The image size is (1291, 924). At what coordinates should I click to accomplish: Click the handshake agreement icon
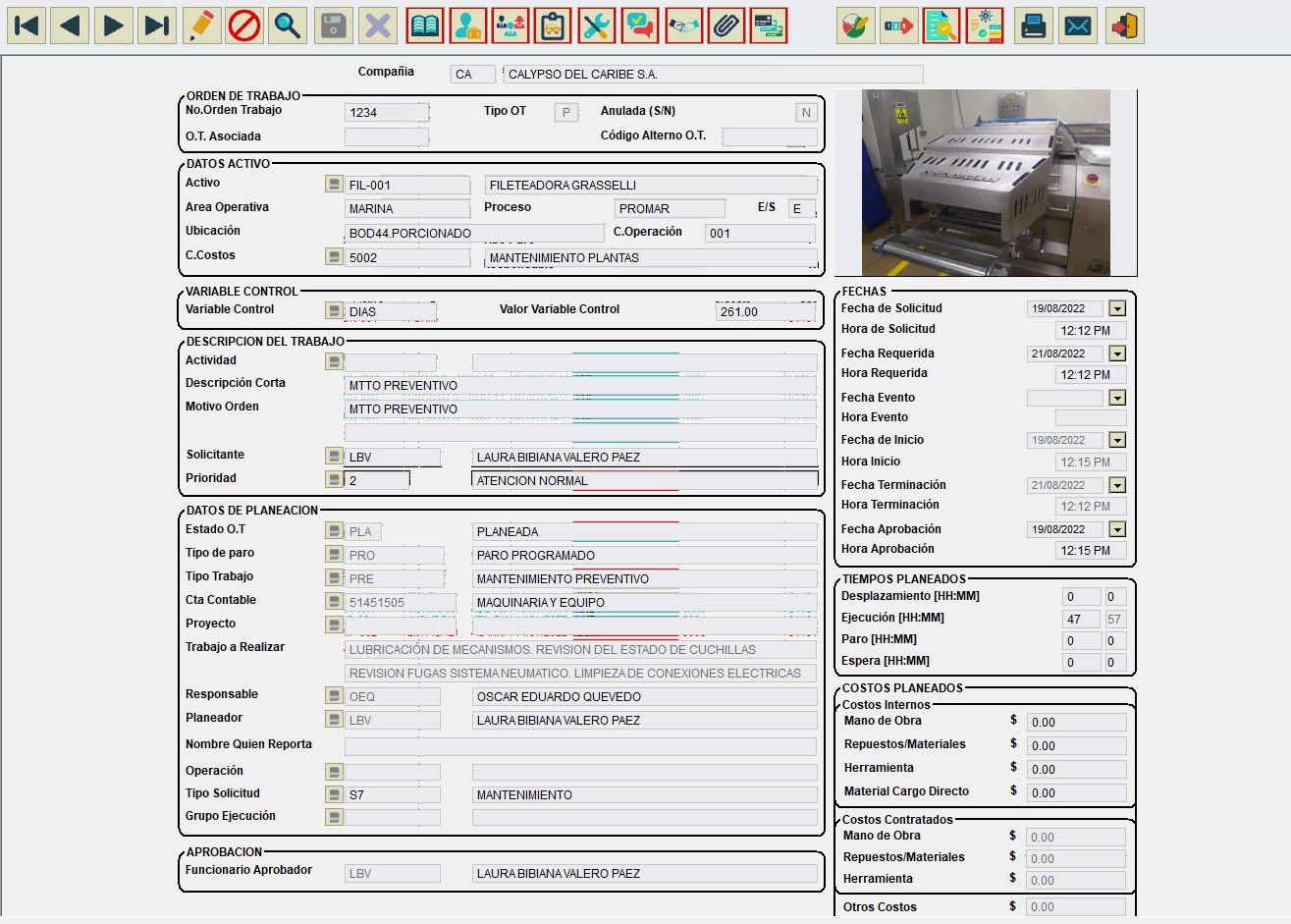[x=684, y=26]
